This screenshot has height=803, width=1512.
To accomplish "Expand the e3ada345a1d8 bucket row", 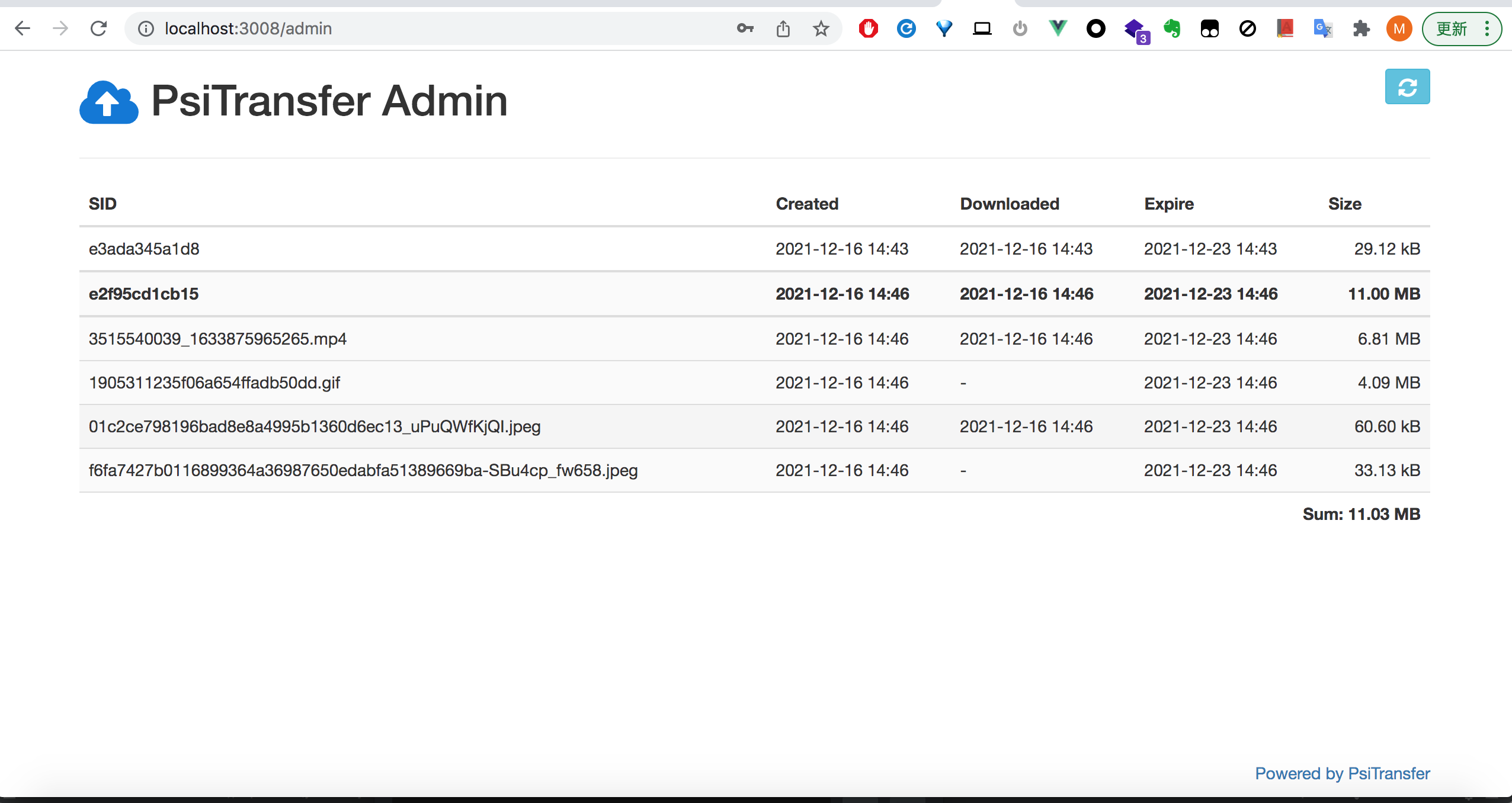I will 144,249.
